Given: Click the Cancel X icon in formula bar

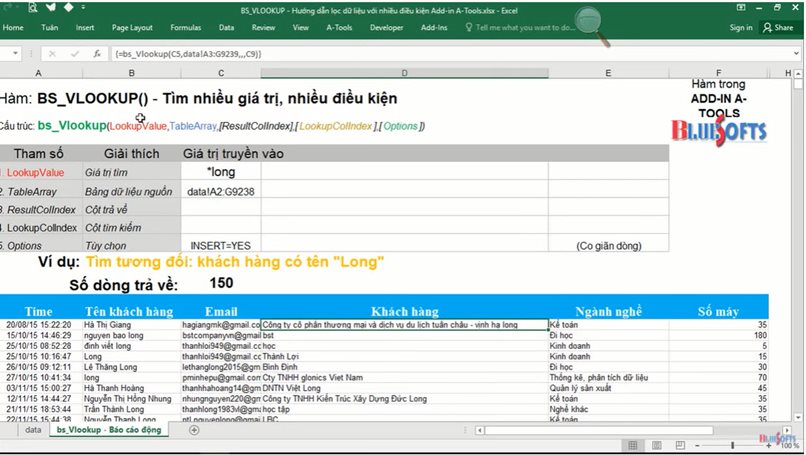Looking at the screenshot, I should pos(52,53).
